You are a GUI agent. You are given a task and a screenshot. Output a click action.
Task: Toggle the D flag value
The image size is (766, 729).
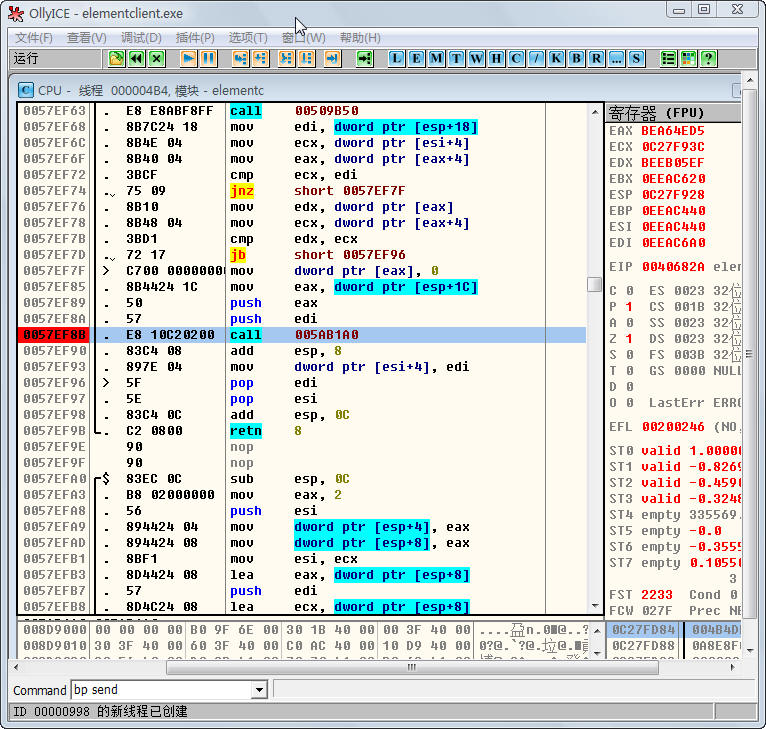[x=629, y=386]
